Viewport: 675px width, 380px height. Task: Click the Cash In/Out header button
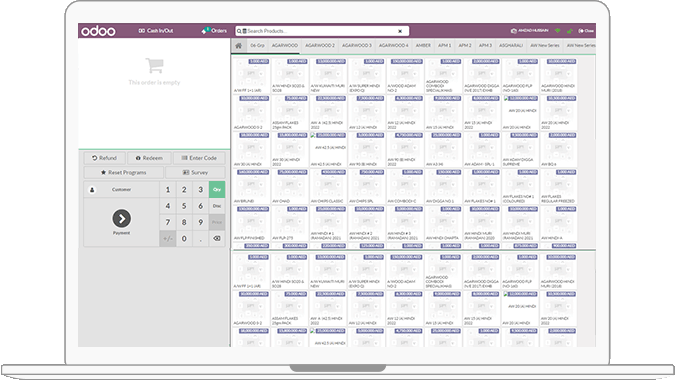[x=155, y=31]
